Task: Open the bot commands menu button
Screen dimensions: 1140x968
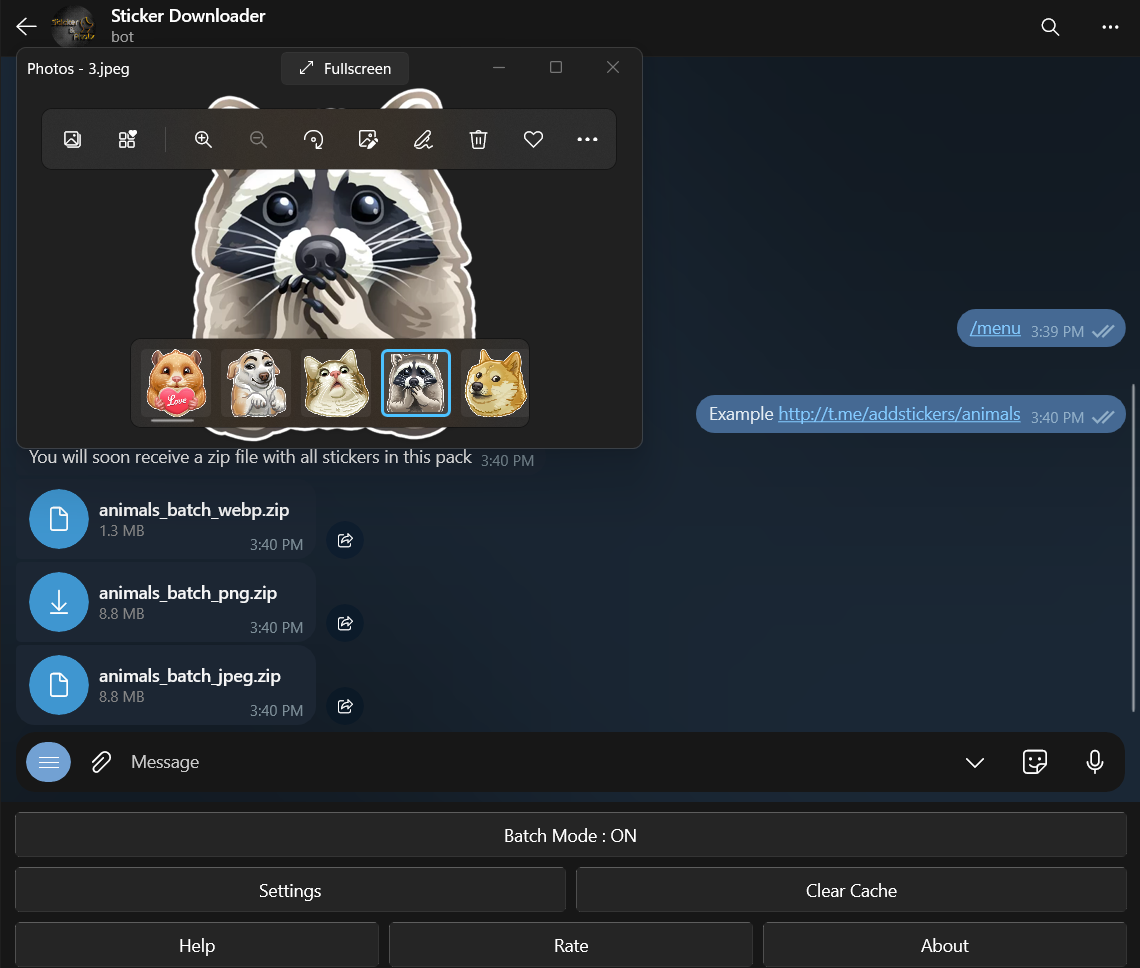Action: tap(49, 761)
